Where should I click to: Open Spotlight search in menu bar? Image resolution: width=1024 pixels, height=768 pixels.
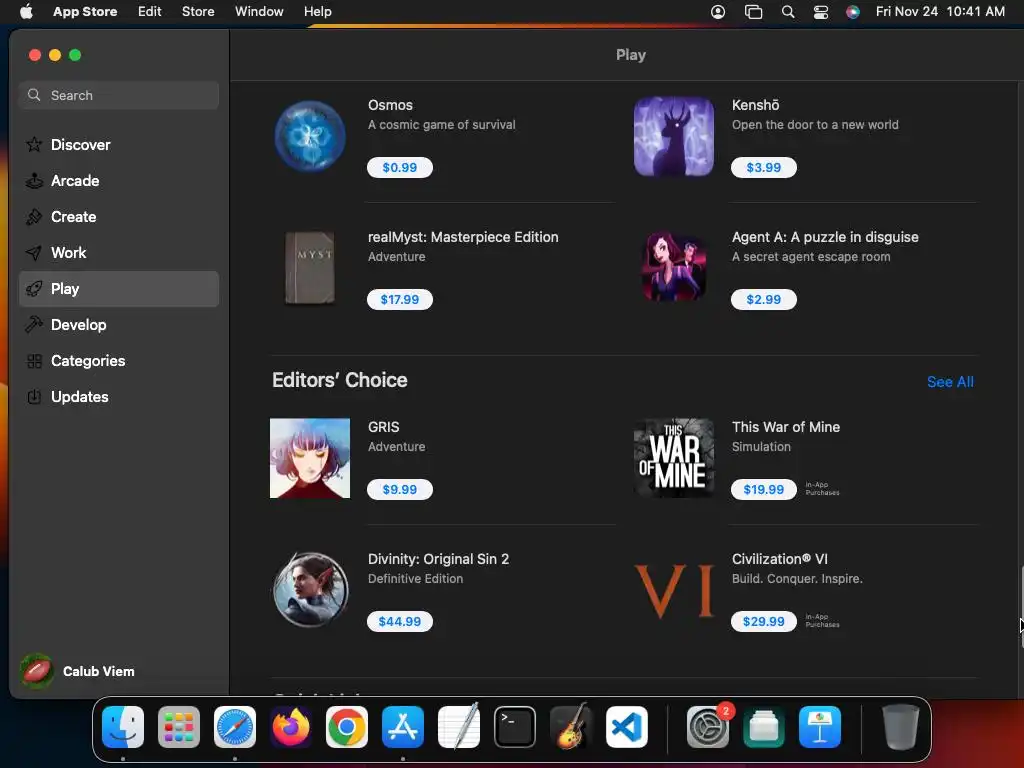(x=788, y=12)
